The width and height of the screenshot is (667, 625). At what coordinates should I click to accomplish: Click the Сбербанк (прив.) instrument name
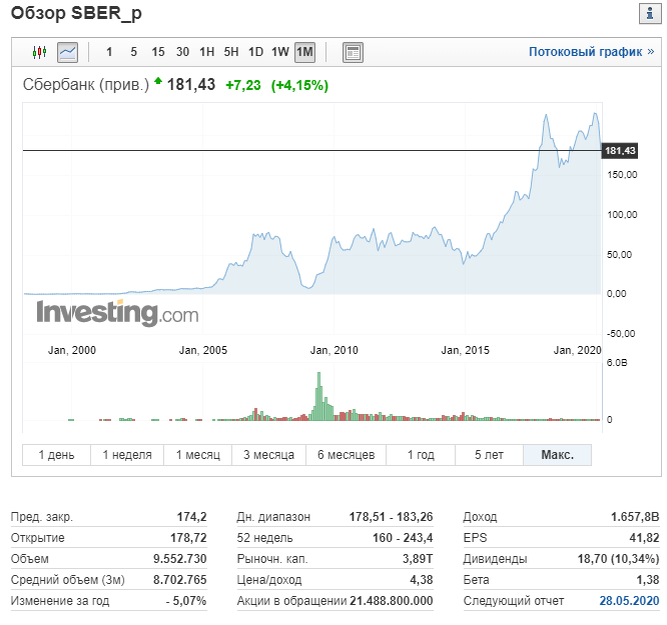tap(86, 85)
